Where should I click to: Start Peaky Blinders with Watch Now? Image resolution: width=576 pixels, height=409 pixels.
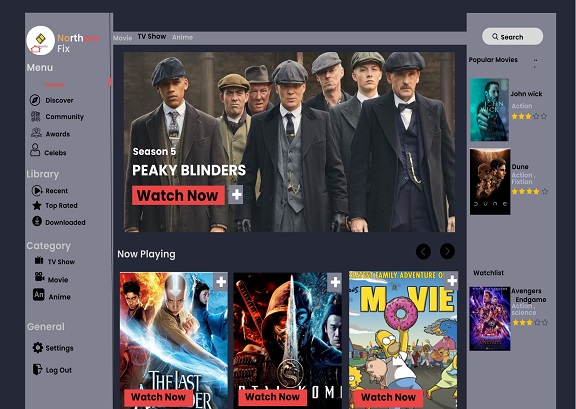(x=178, y=195)
